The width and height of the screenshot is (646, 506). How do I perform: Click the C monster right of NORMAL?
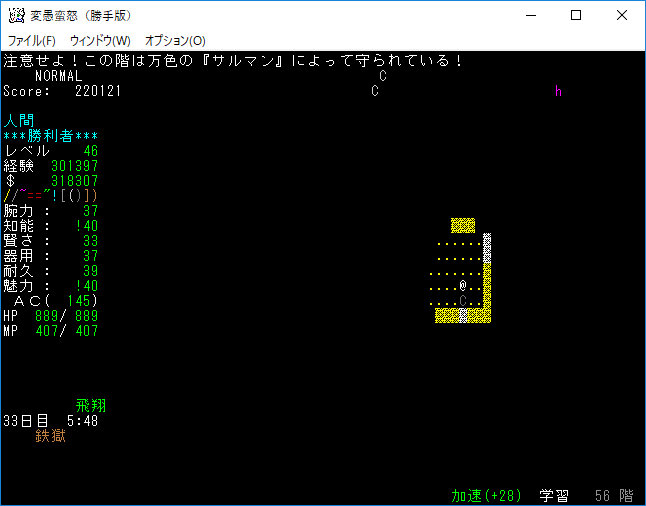coord(383,76)
